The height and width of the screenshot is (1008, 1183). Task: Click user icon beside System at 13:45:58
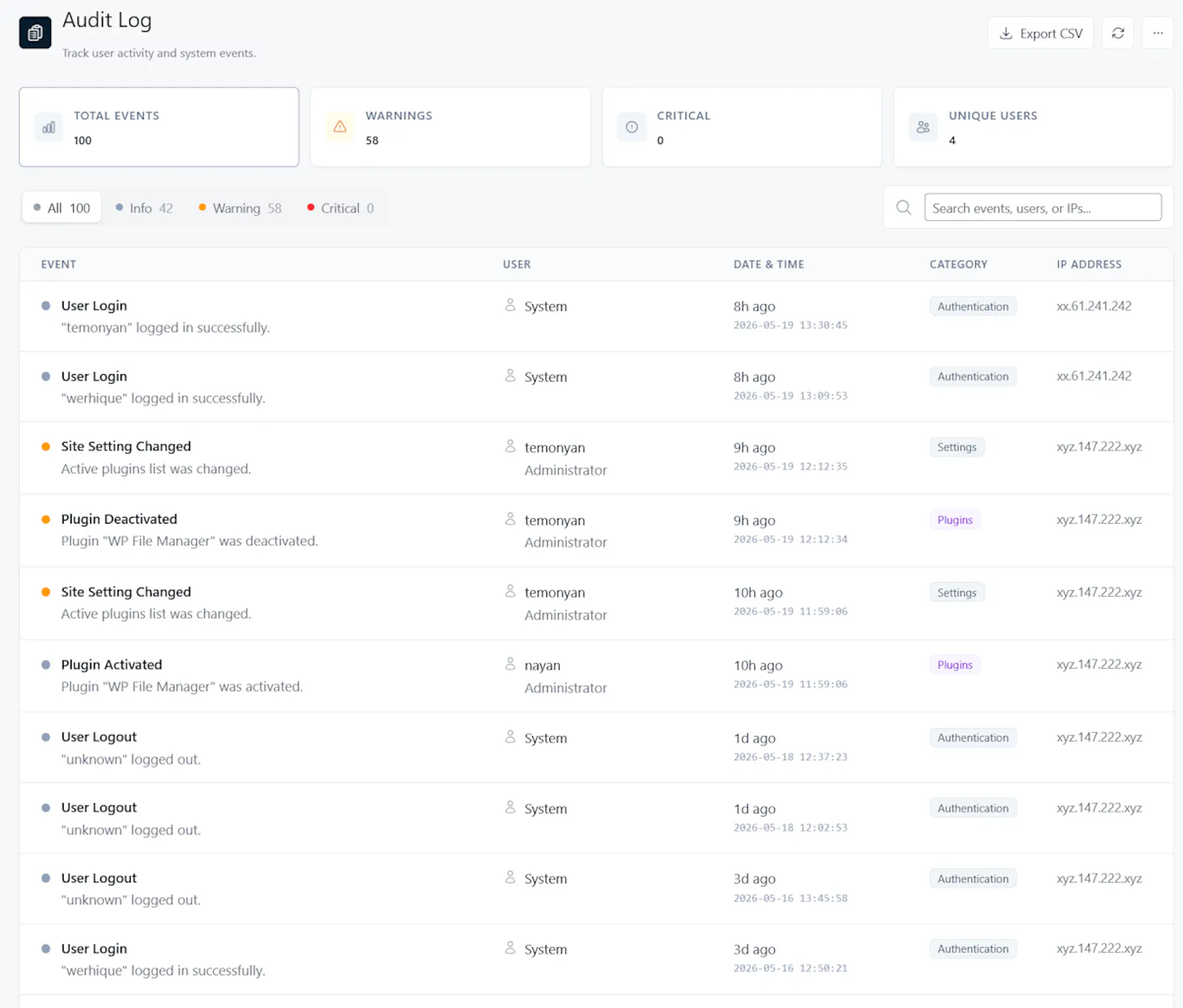(510, 877)
